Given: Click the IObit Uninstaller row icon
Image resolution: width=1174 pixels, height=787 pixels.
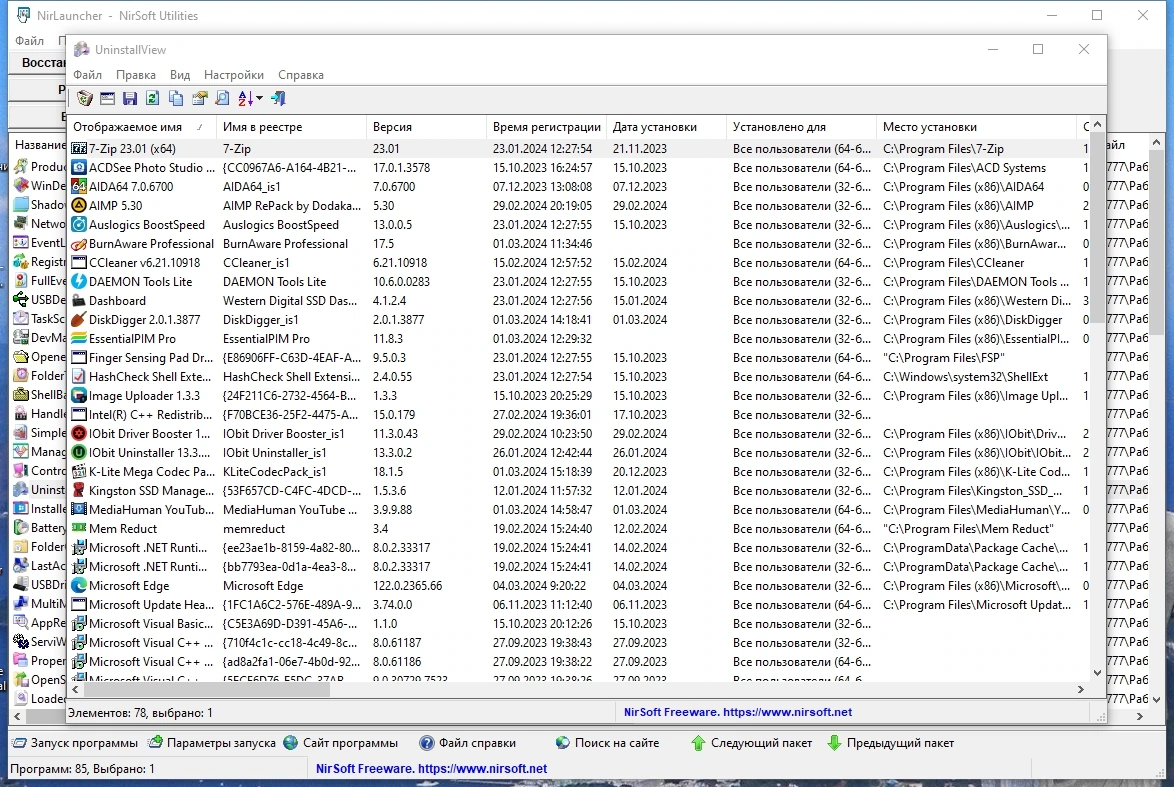Looking at the screenshot, I should 79,452.
